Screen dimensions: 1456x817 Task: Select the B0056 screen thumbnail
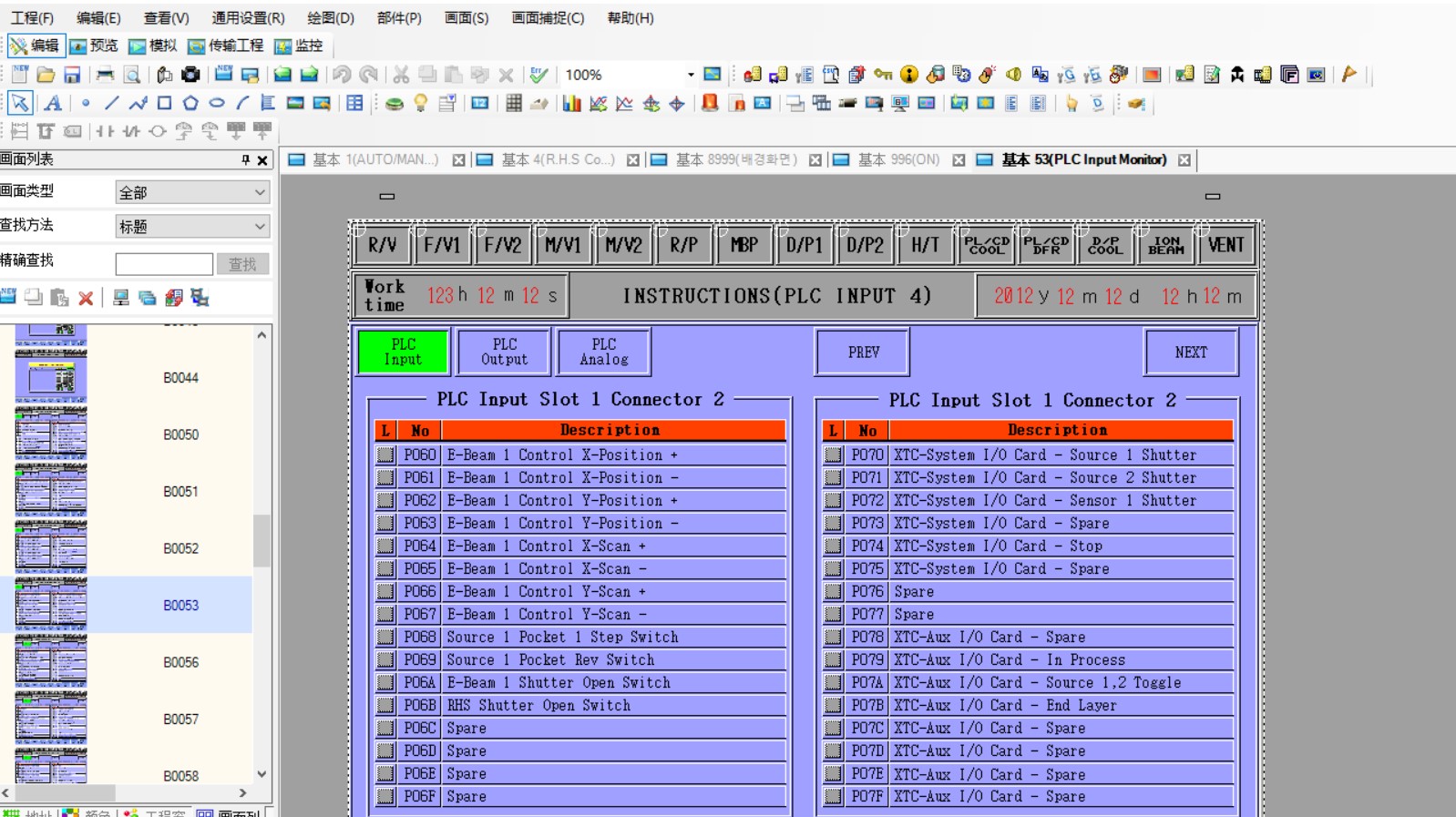pos(51,662)
